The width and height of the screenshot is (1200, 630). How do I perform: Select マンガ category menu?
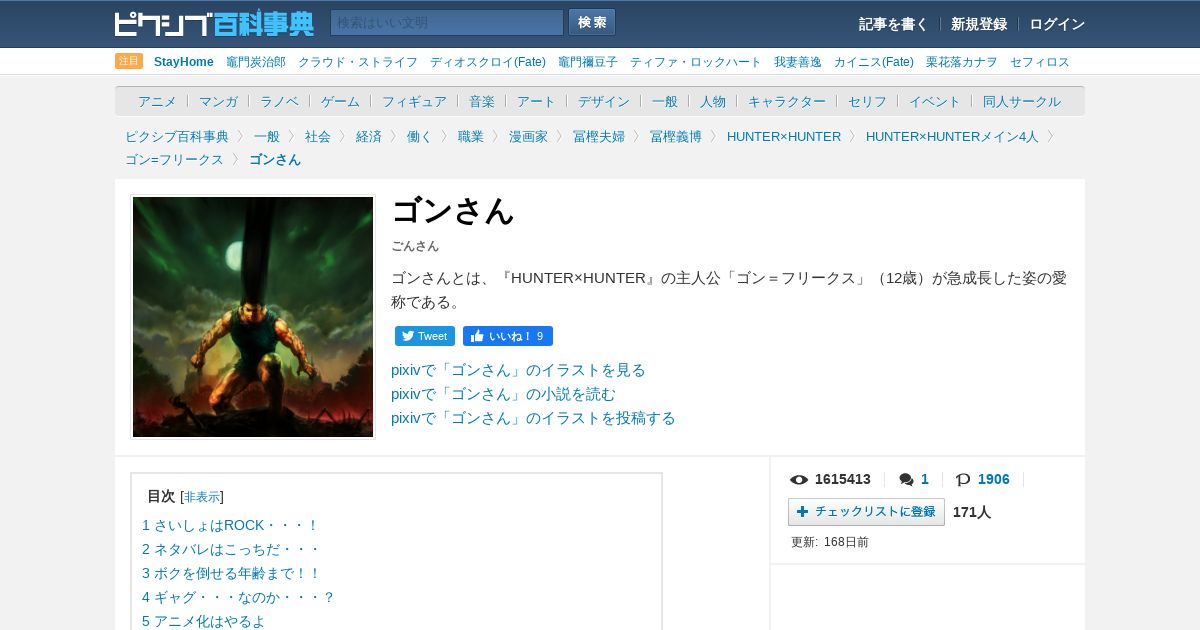(x=218, y=102)
